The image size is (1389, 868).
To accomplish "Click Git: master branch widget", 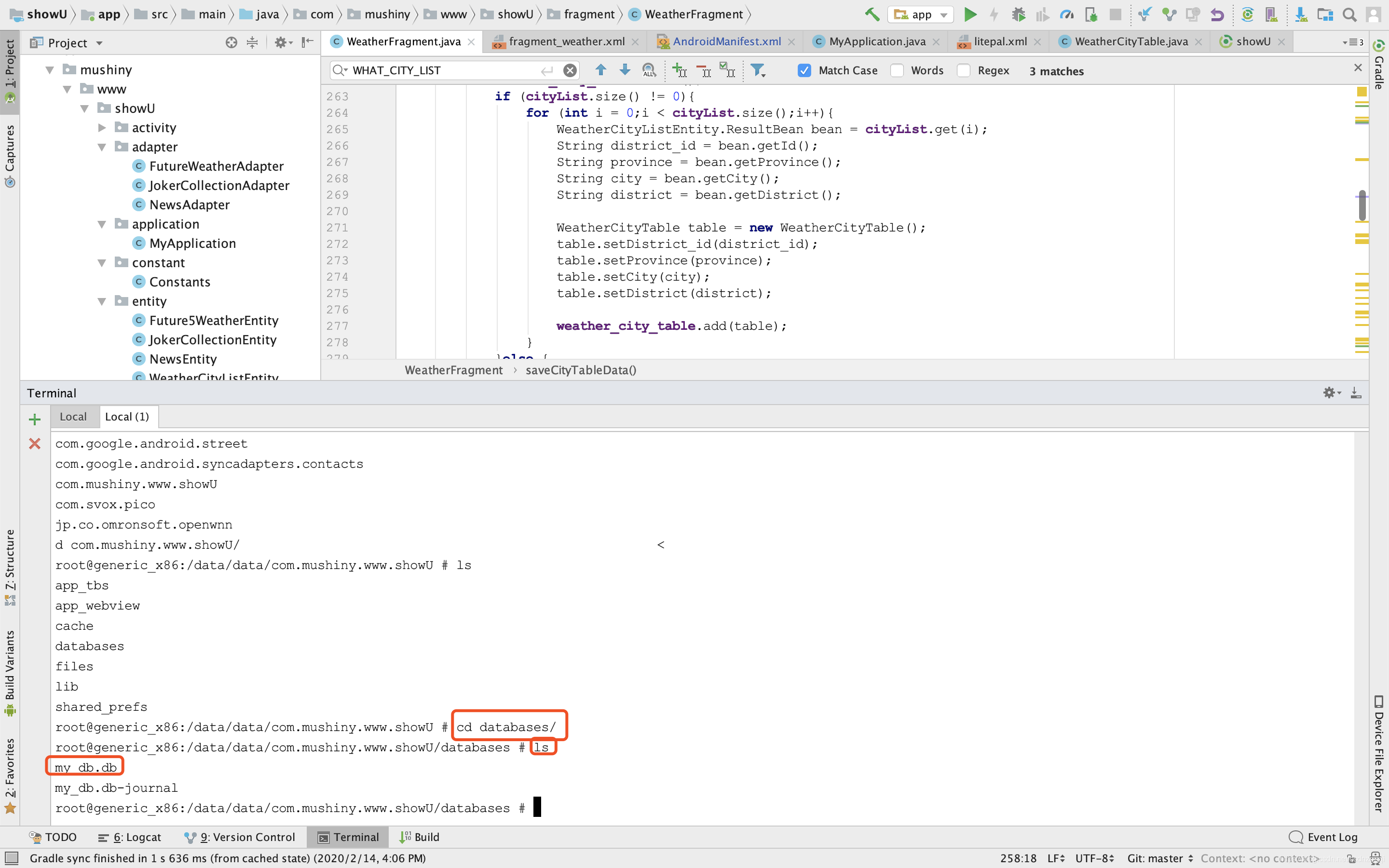I will click(x=1160, y=858).
